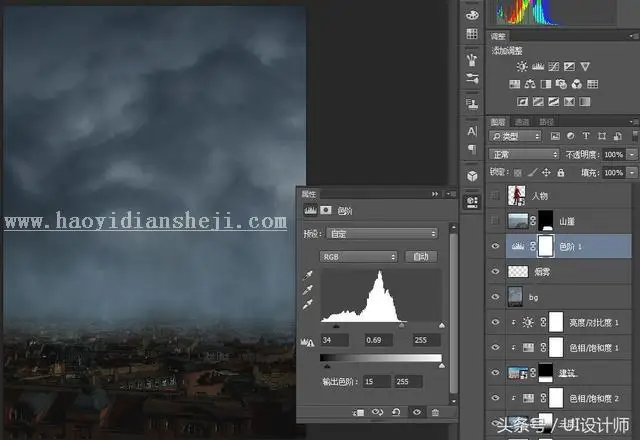Image resolution: width=640 pixels, height=440 pixels.
Task: Show the 人物 layer via its visibility box
Action: pyautogui.click(x=495, y=196)
